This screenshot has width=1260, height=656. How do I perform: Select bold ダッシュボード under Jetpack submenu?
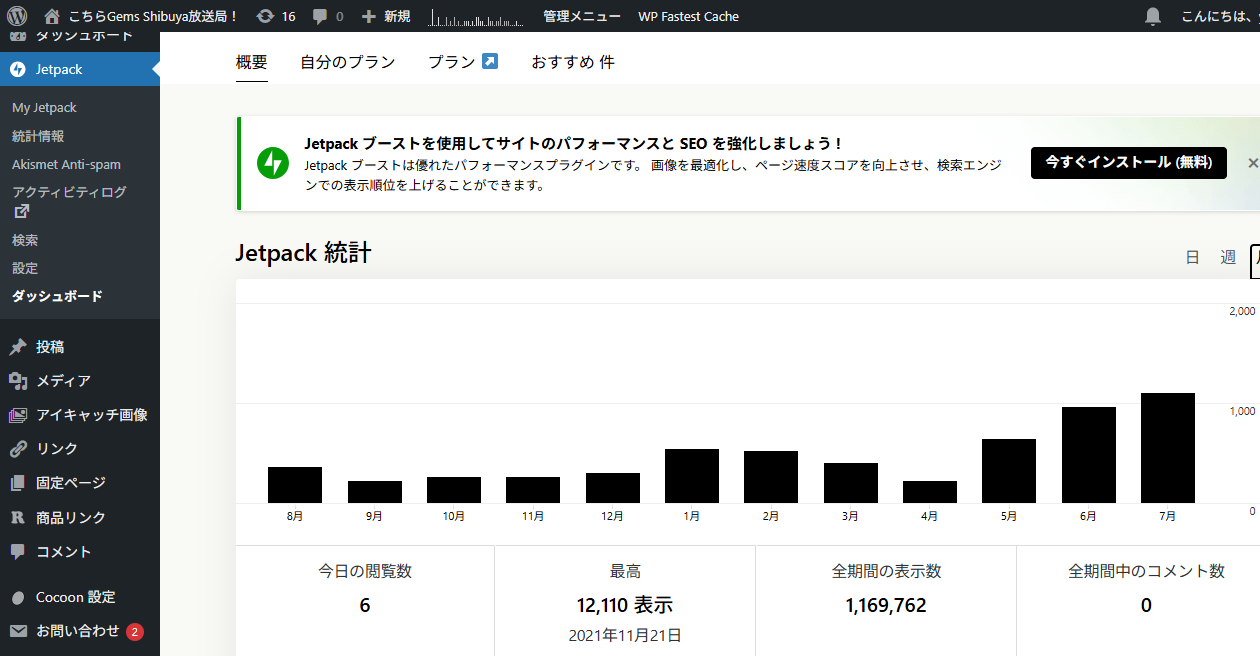pos(57,296)
